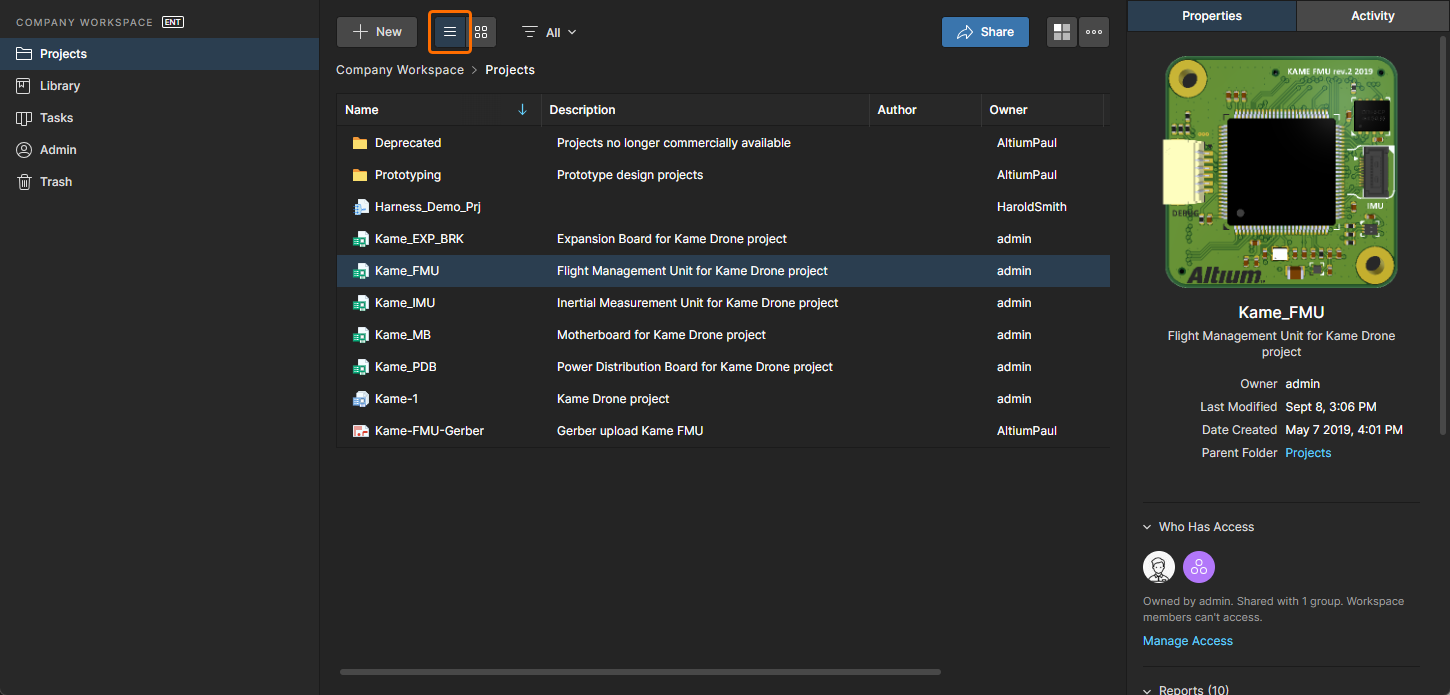The height and width of the screenshot is (695, 1450).
Task: Switch to grid view layout
Action: pyautogui.click(x=481, y=32)
